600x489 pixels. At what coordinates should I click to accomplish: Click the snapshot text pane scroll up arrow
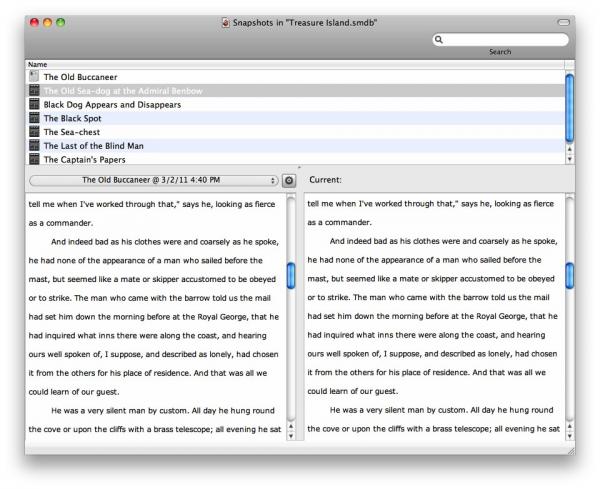[291, 426]
